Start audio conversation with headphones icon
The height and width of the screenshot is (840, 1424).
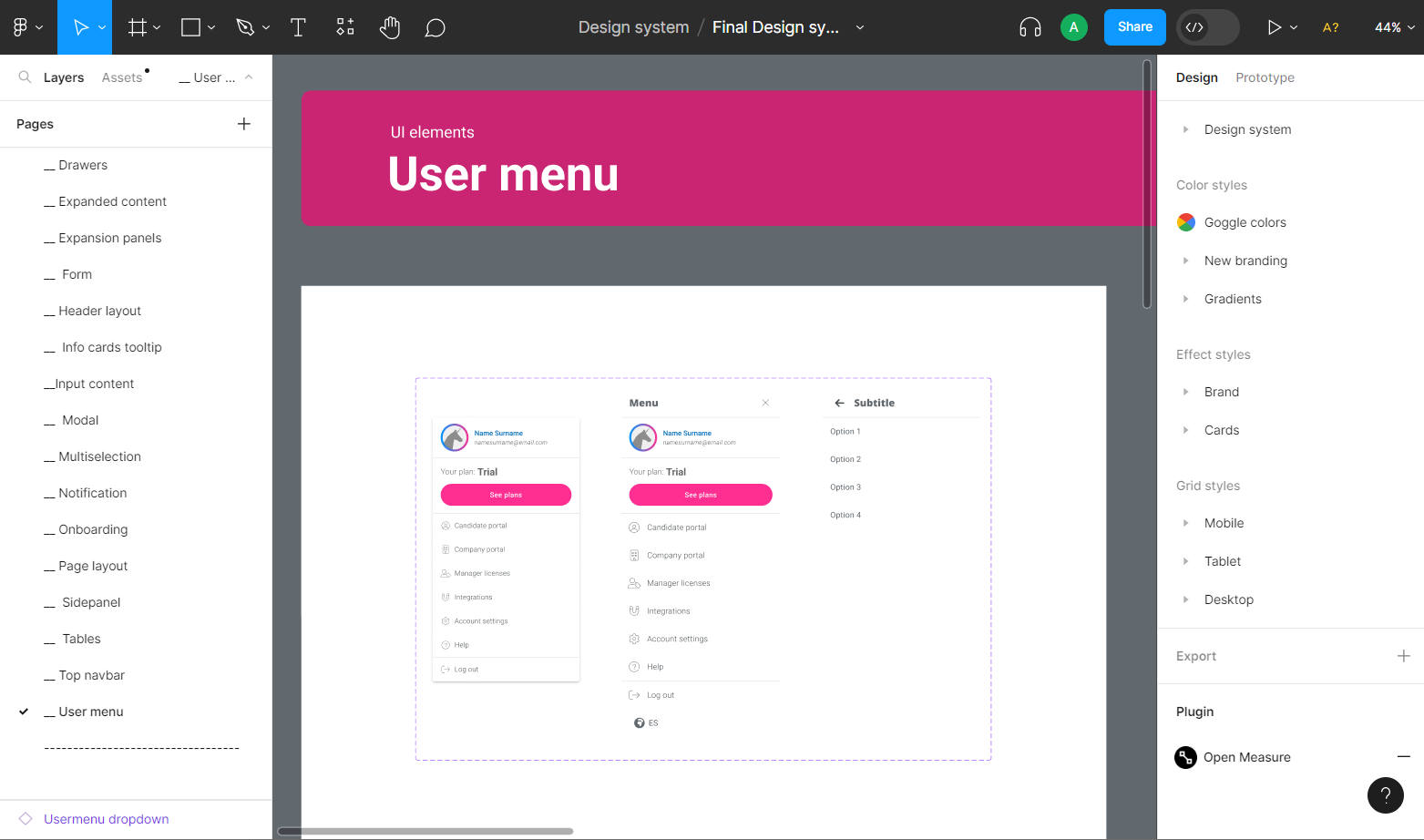coord(1030,27)
